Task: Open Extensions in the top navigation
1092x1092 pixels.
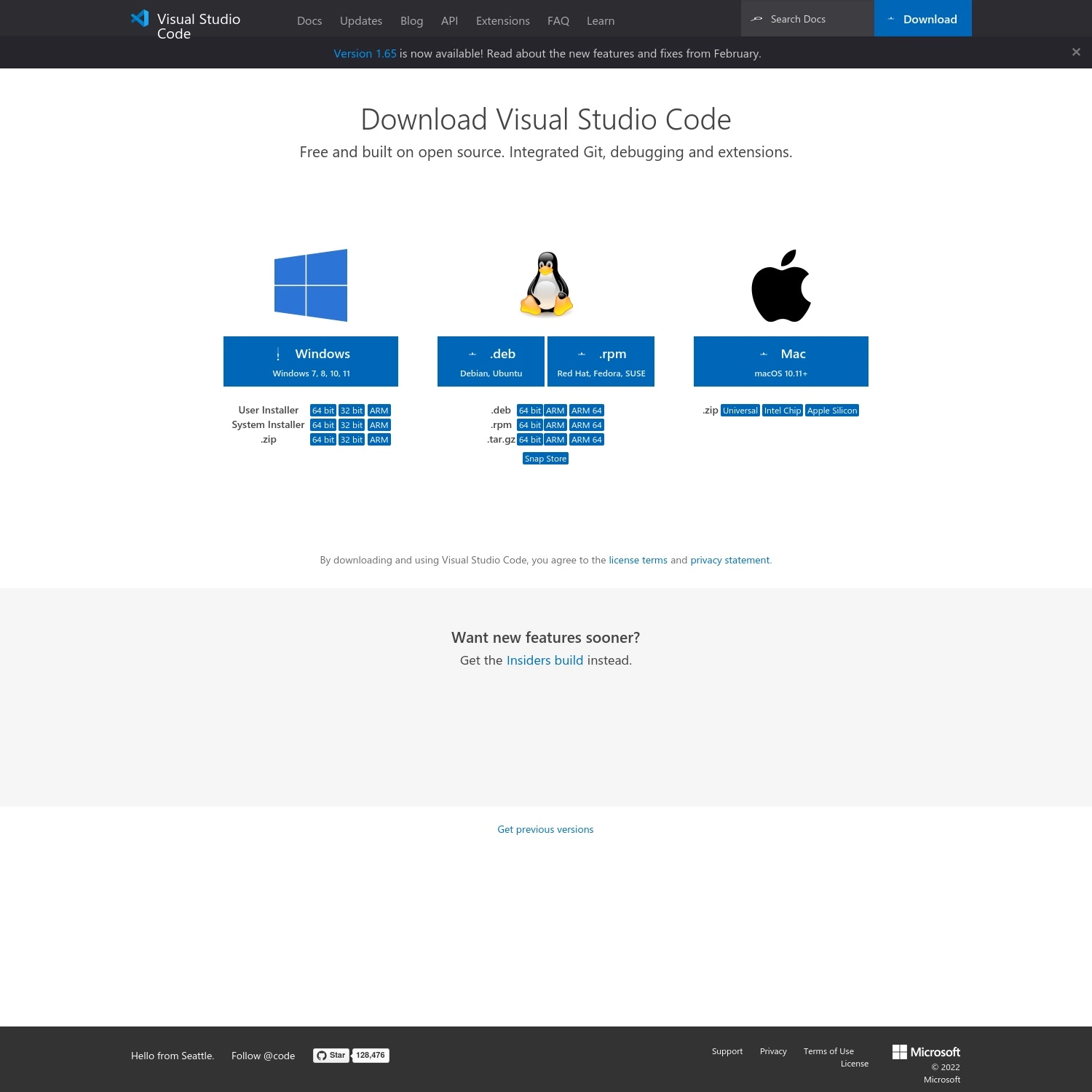Action: click(503, 21)
